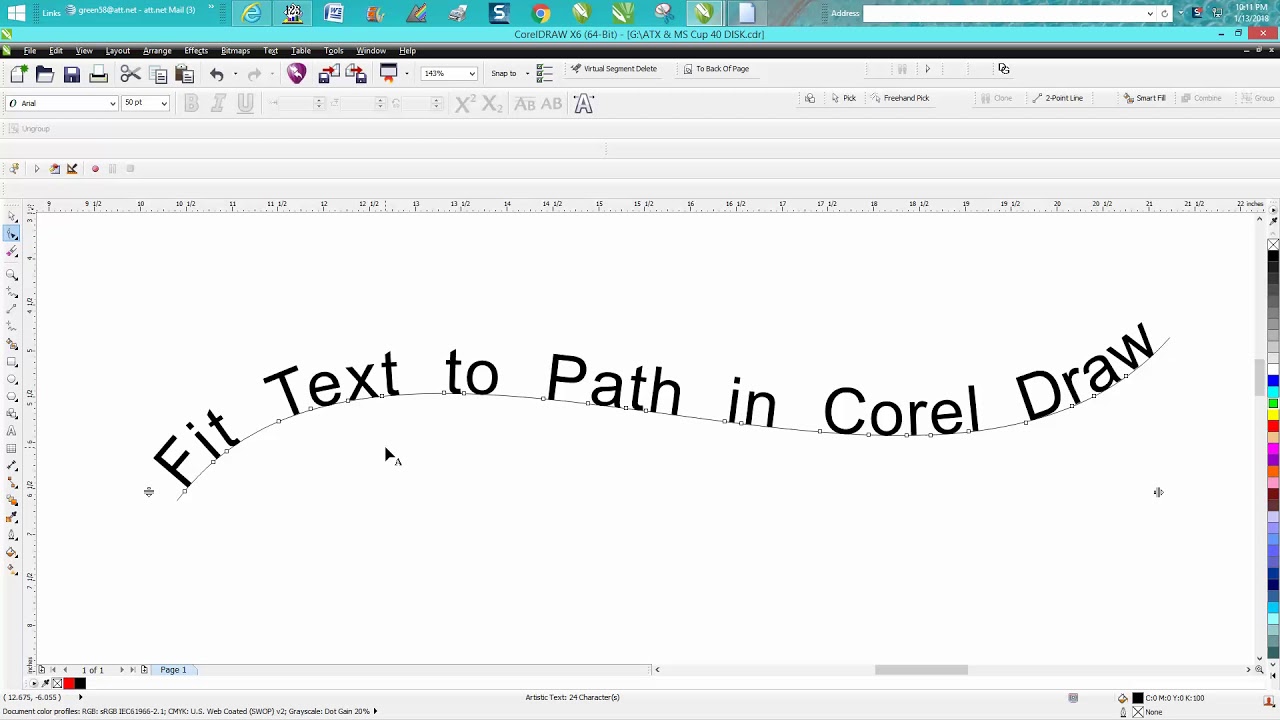Click the Open folder icon
Image resolution: width=1280 pixels, height=720 pixels.
45,74
